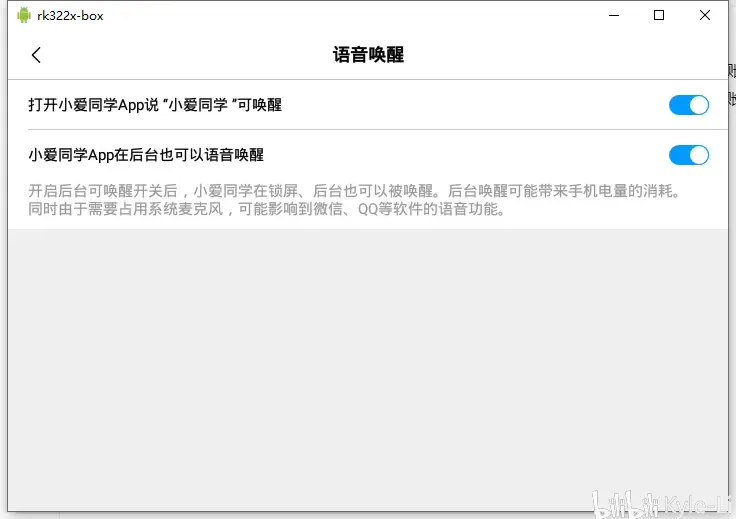Minimize the rk322x-box window
The width and height of the screenshot is (736, 519).
coord(614,15)
